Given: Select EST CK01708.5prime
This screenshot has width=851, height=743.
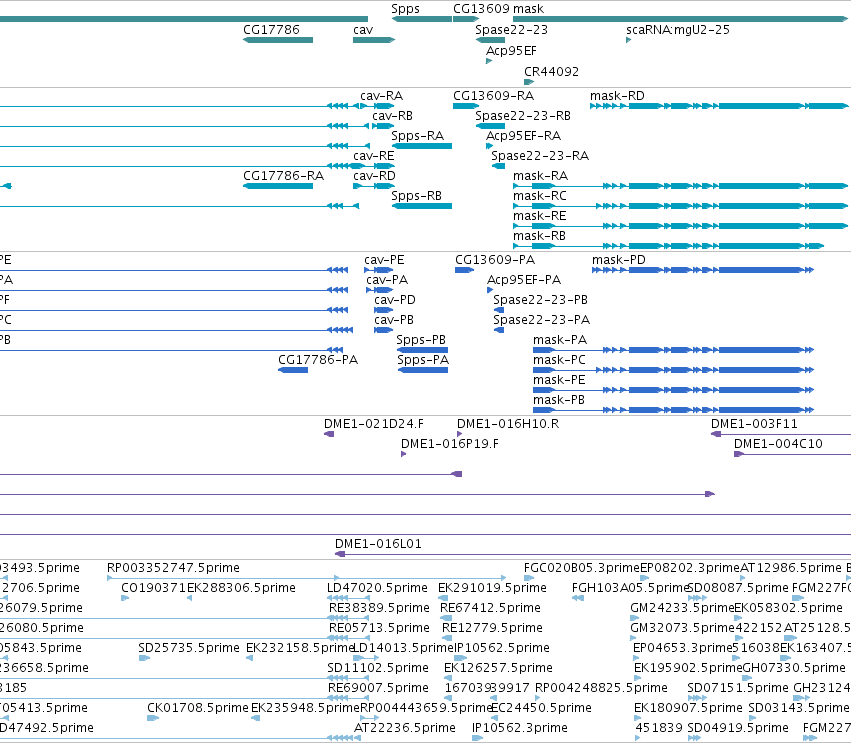Looking at the screenshot, I should [x=198, y=708].
